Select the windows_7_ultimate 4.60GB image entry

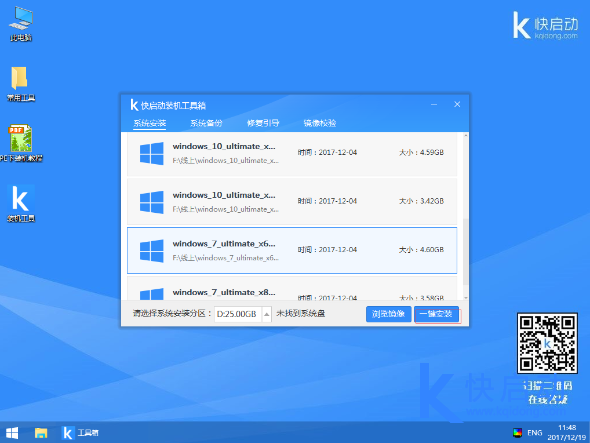pyautogui.click(x=292, y=250)
